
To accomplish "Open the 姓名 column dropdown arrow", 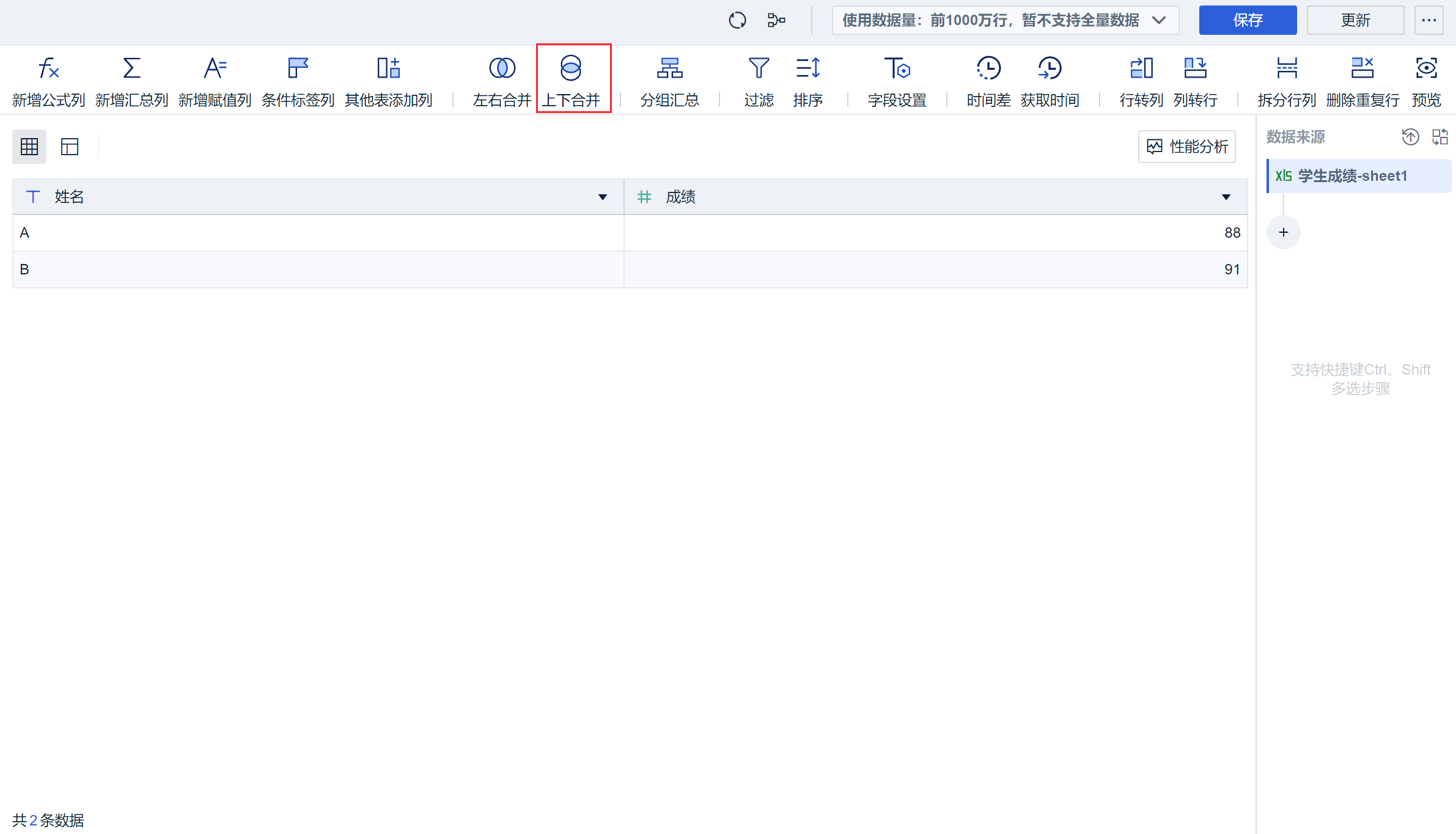I will tap(603, 197).
